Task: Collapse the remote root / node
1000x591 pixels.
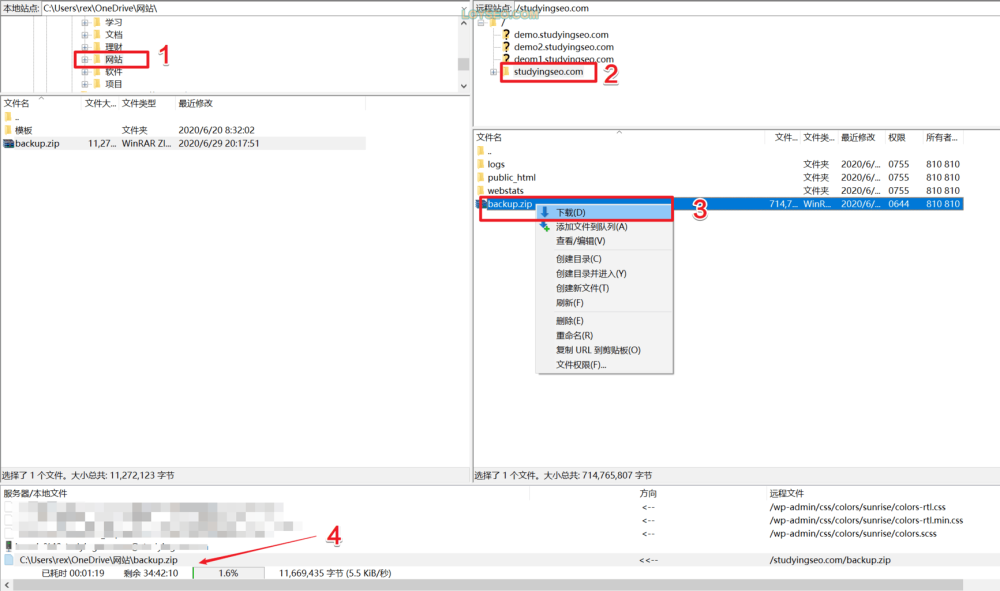Action: [x=481, y=22]
